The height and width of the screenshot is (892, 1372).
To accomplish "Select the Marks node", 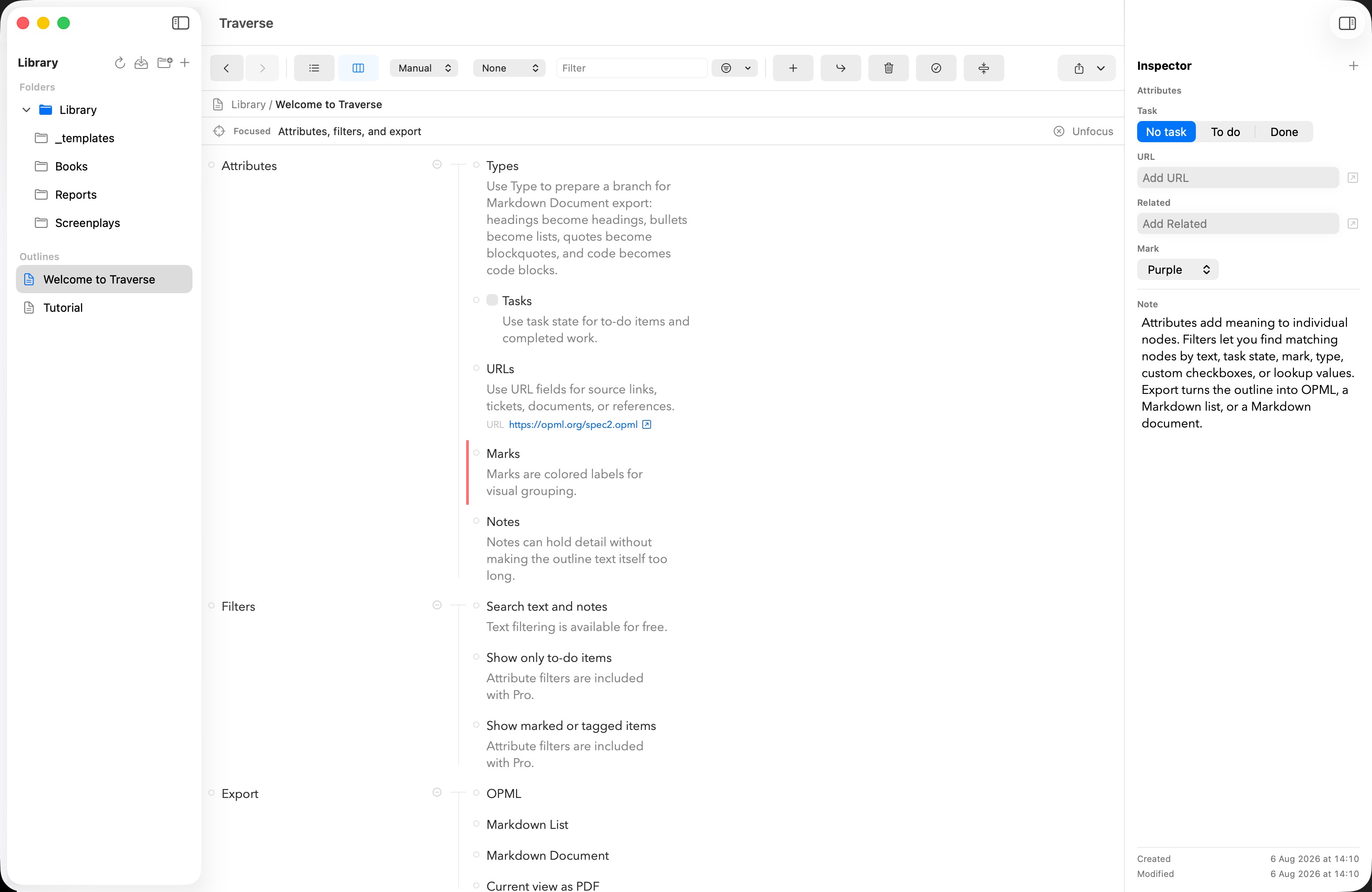I will click(503, 454).
